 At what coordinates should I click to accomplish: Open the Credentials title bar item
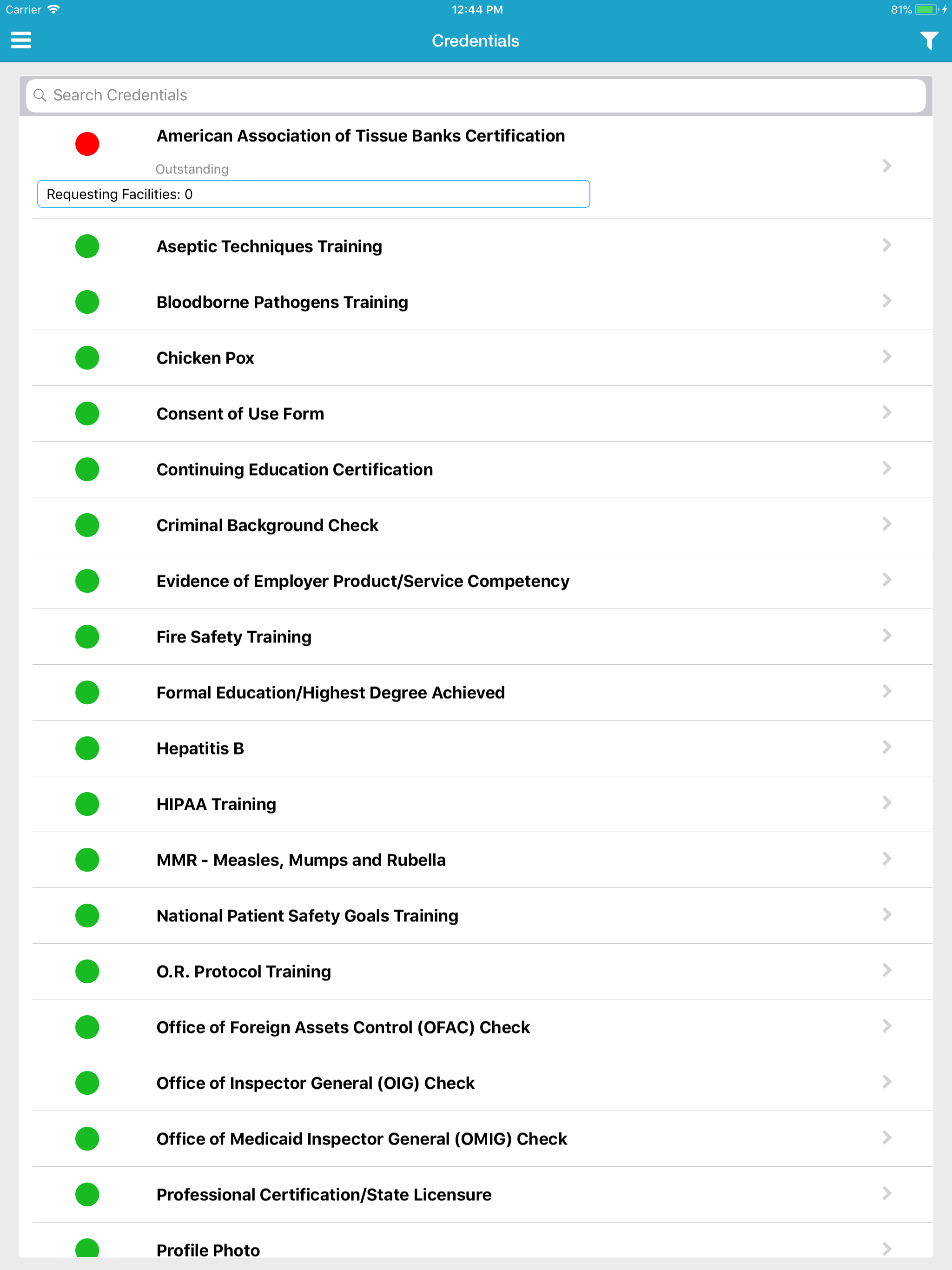point(476,40)
